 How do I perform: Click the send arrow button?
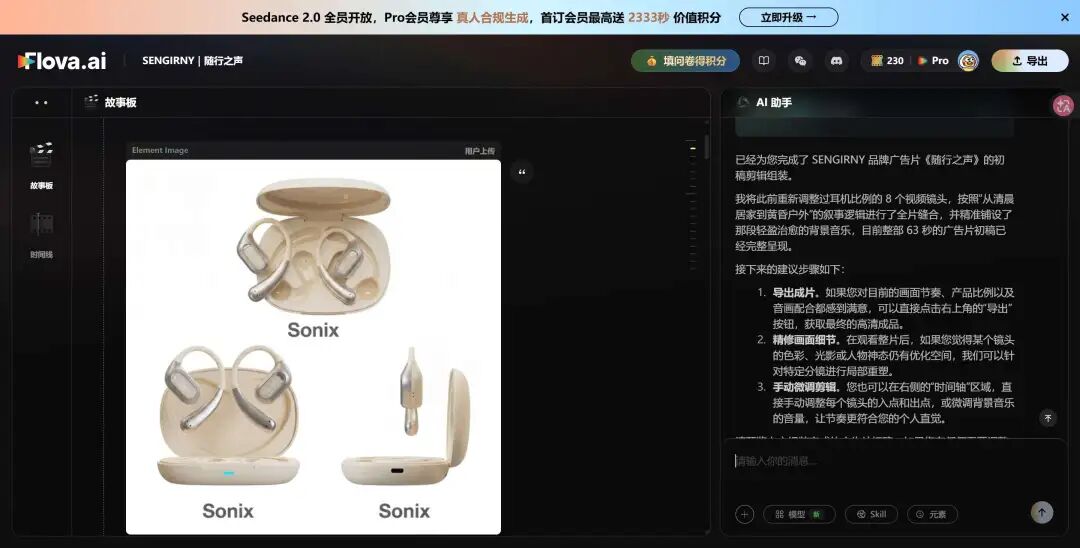click(1041, 512)
